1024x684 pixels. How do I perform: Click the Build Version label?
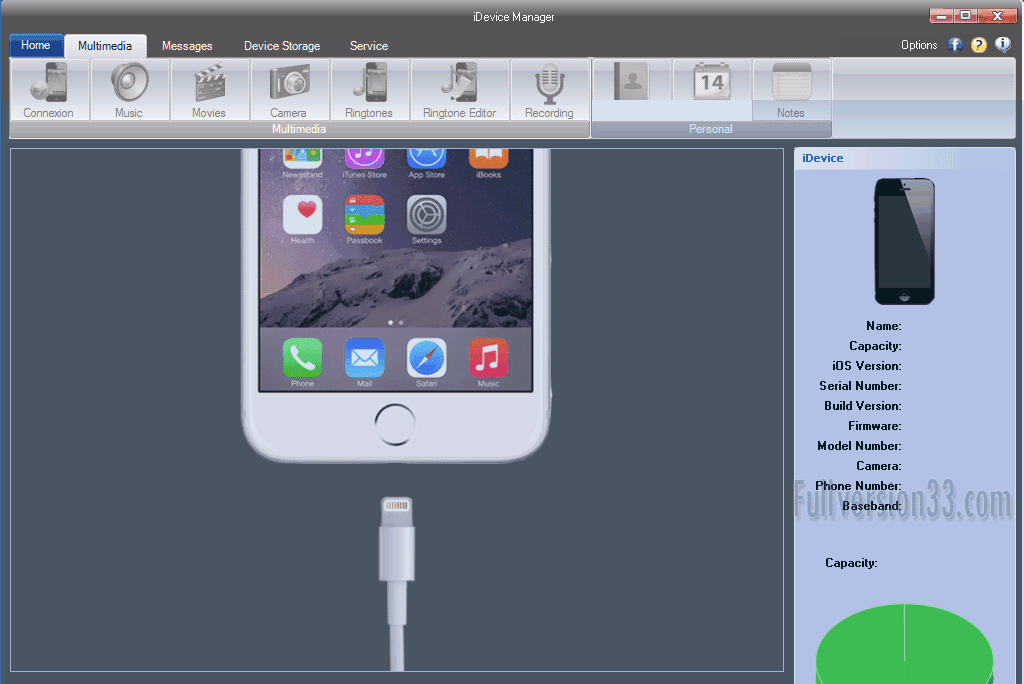click(863, 406)
